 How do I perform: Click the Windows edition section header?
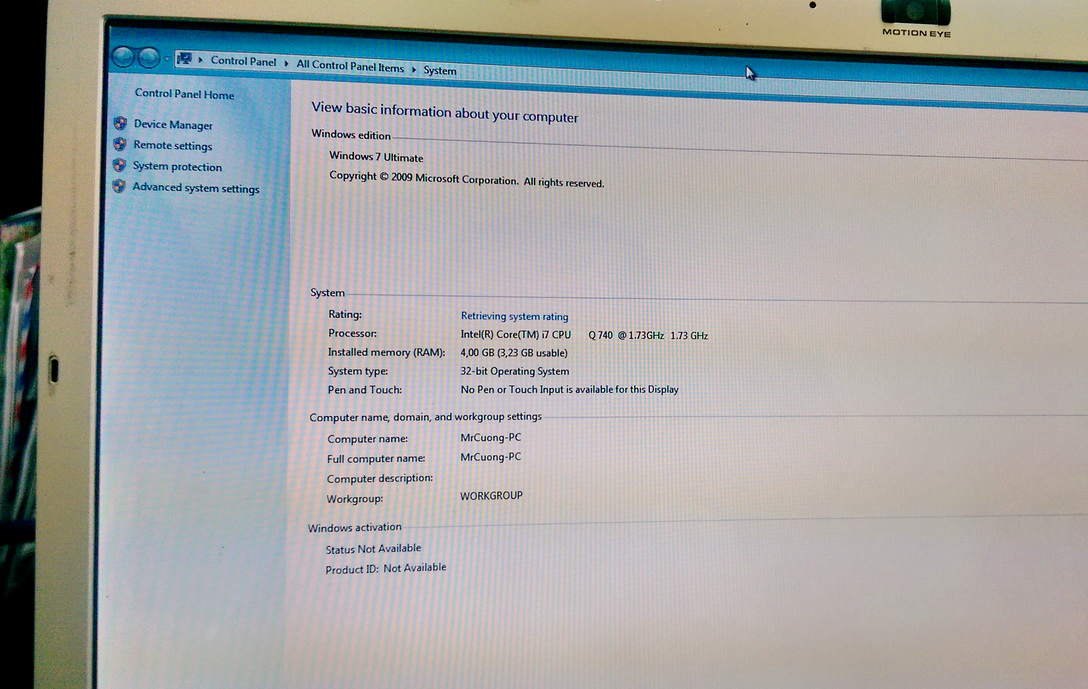(x=351, y=134)
